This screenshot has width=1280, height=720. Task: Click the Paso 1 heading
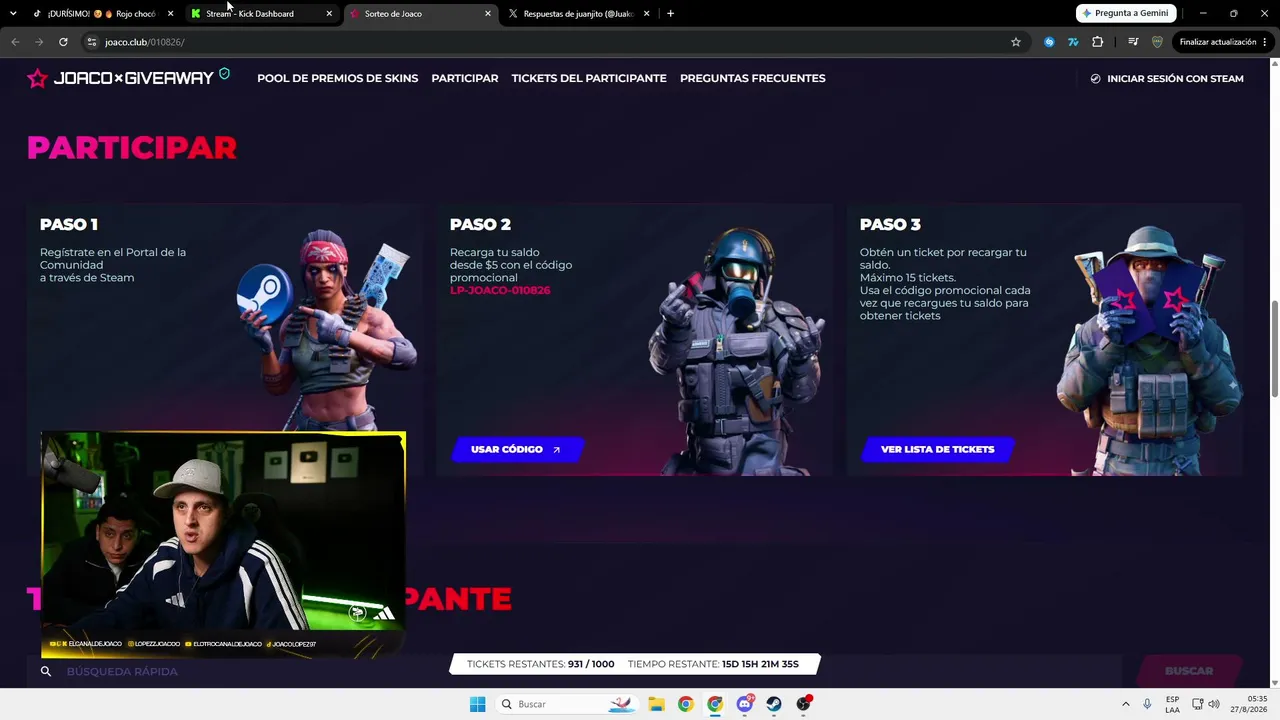click(x=69, y=225)
